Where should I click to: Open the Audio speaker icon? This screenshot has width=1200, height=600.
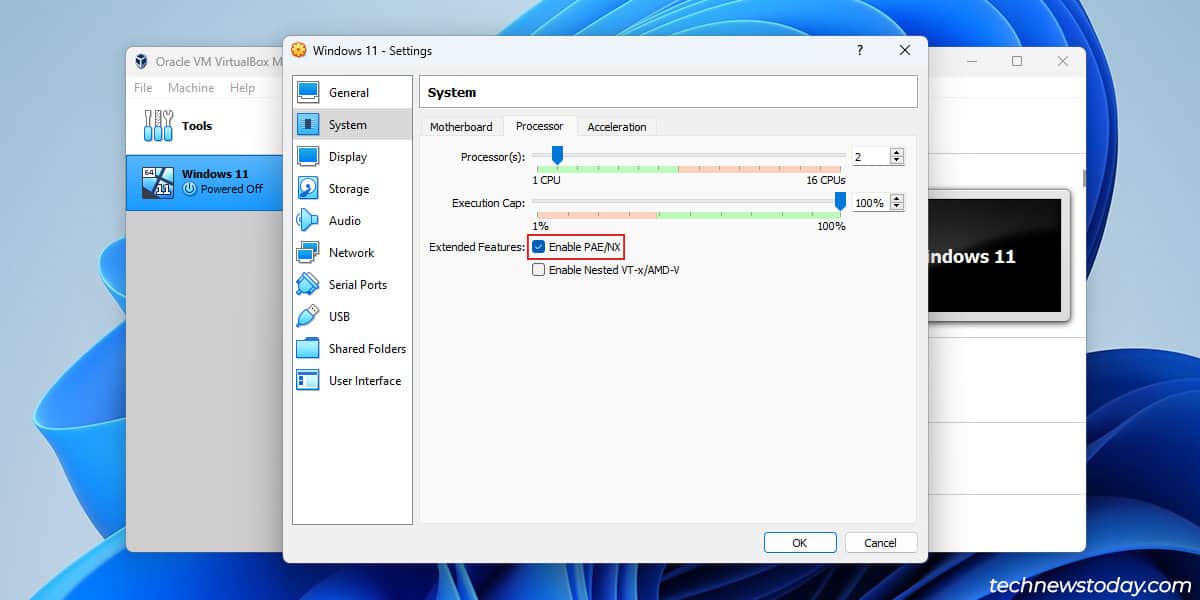tap(308, 220)
